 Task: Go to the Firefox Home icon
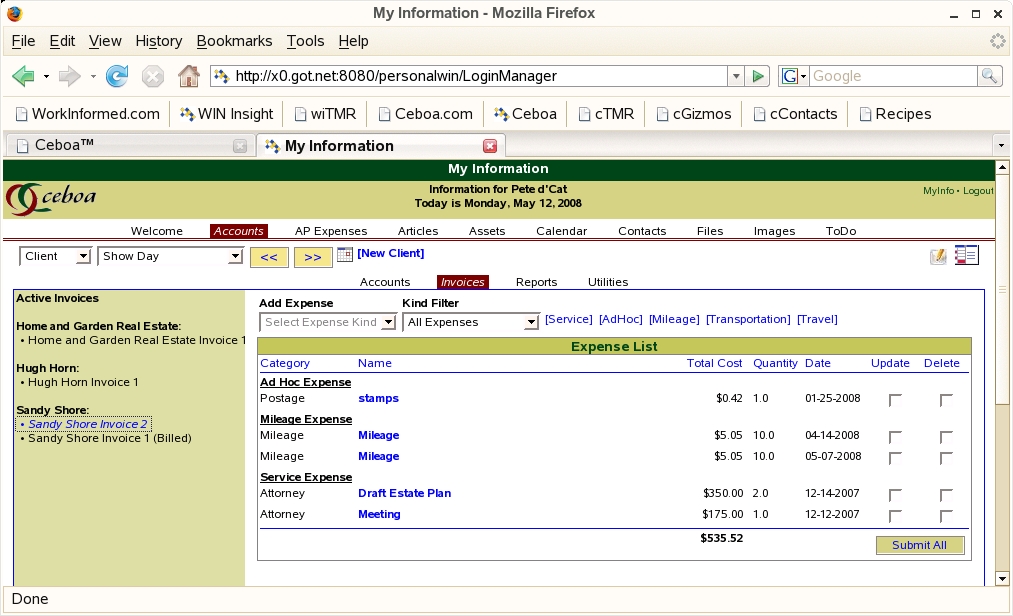click(x=188, y=76)
